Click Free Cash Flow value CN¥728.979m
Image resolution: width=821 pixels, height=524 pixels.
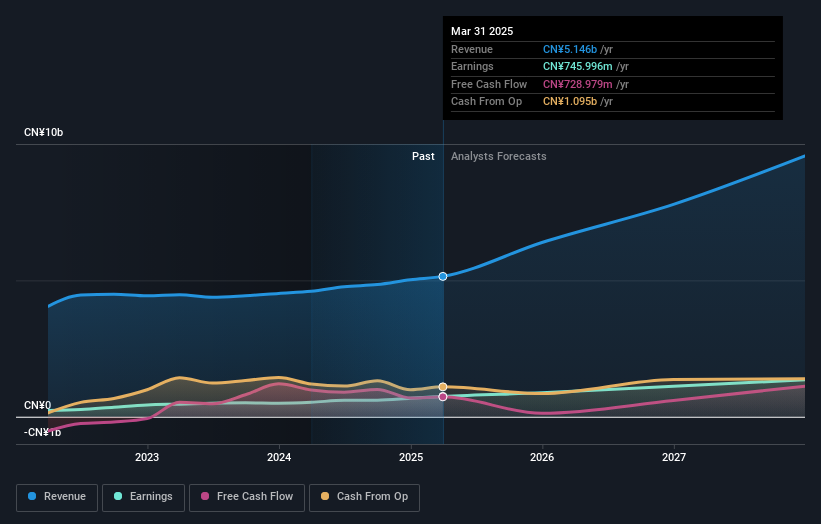click(578, 84)
